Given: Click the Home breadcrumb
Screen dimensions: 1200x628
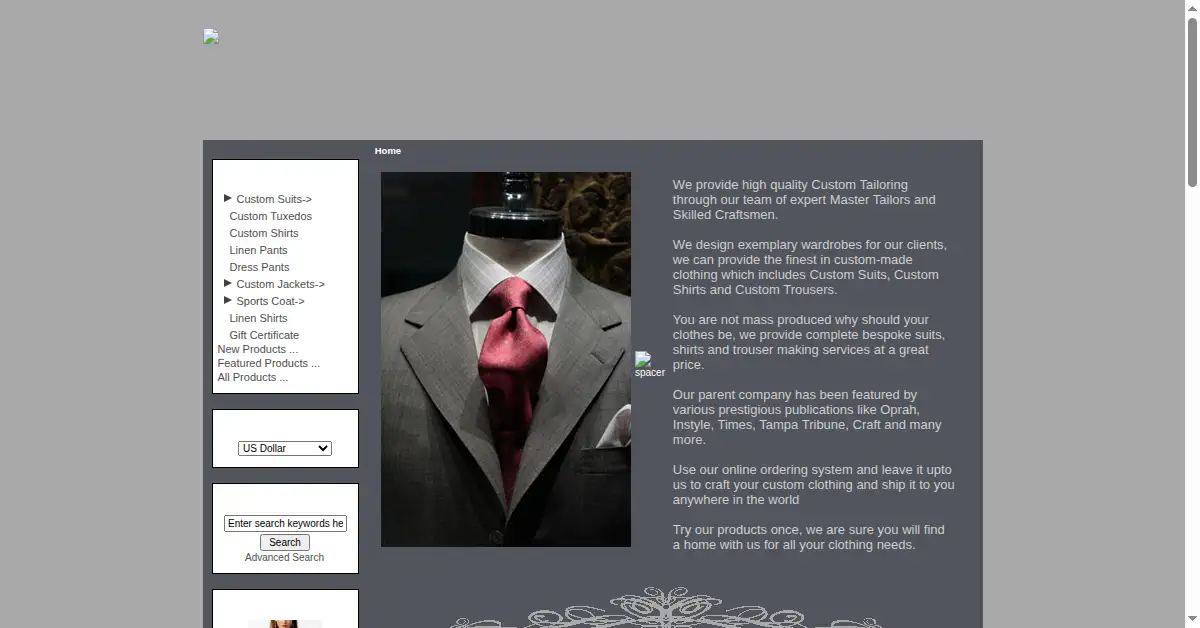Looking at the screenshot, I should point(388,151).
